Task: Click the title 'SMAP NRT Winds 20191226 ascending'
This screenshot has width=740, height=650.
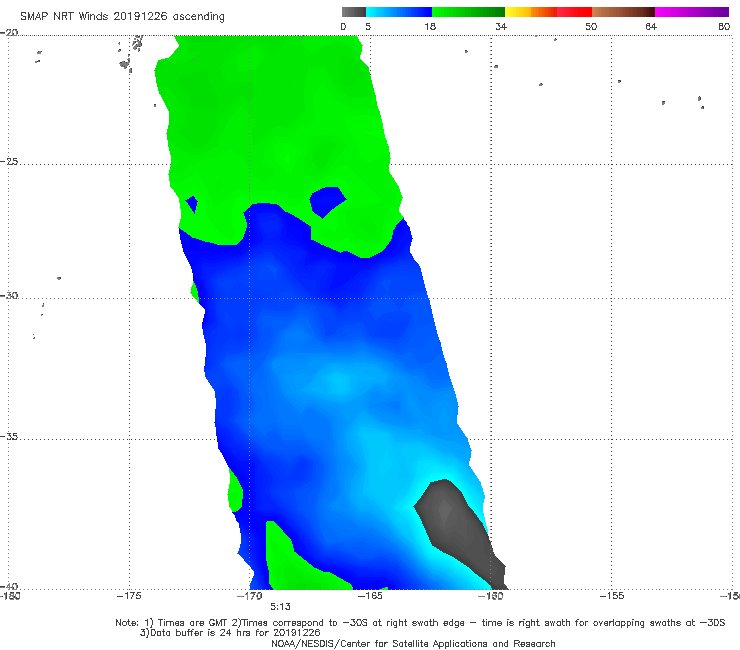Action: click(x=122, y=16)
